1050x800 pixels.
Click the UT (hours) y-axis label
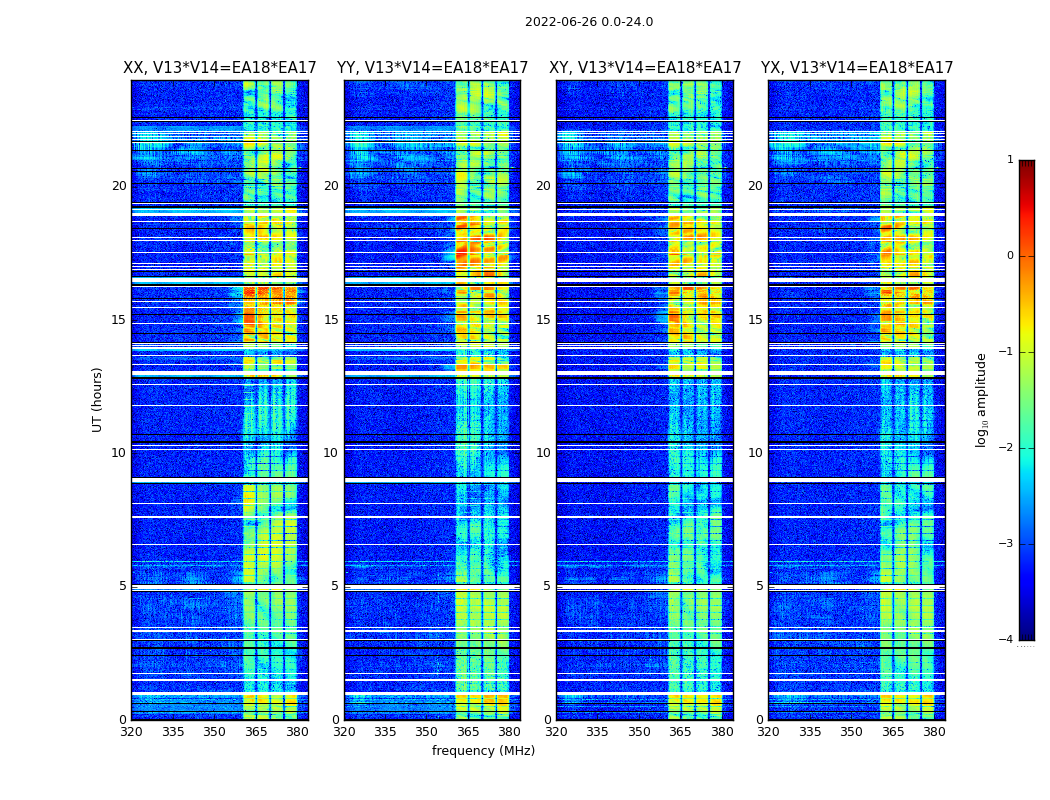pos(98,399)
